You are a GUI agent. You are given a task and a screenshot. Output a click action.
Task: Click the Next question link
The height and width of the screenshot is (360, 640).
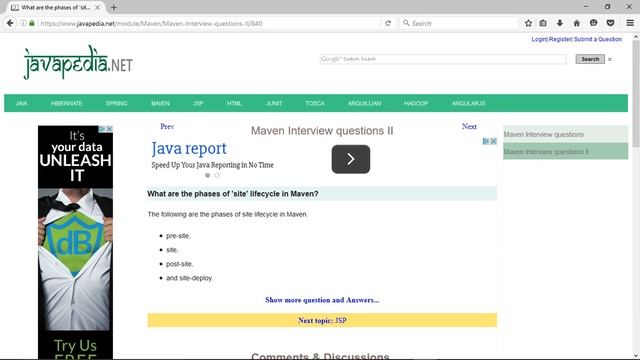point(469,127)
